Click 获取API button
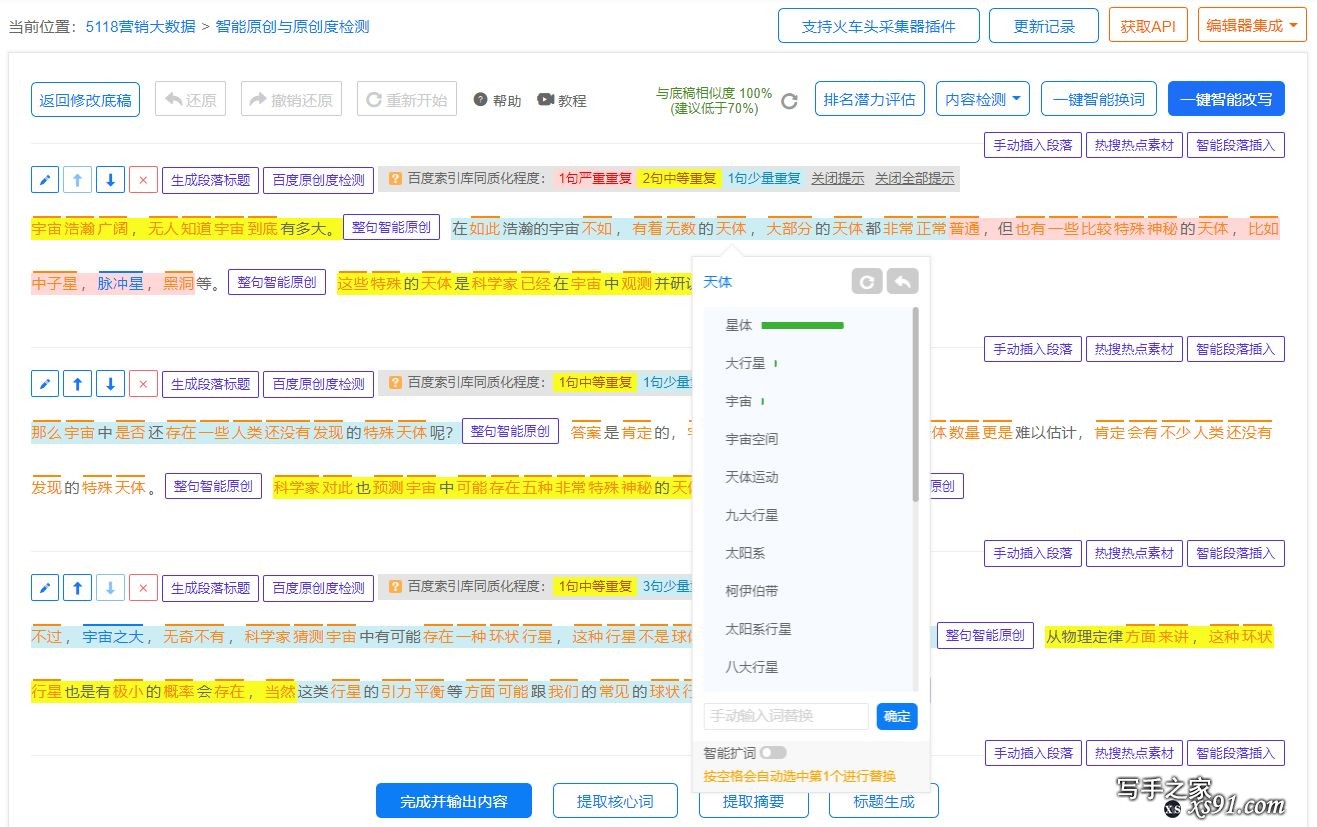1317x827 pixels. [1148, 26]
